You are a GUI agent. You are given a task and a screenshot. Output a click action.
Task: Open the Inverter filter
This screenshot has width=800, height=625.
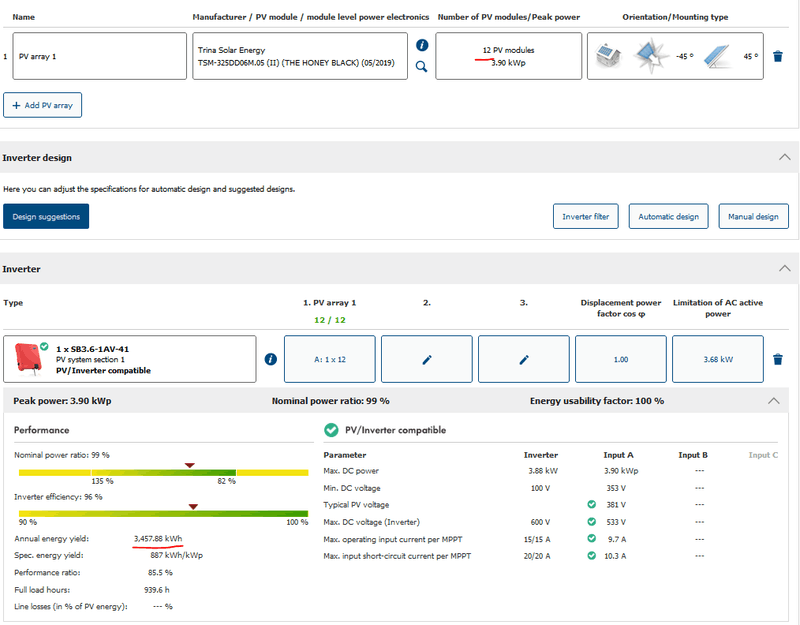pos(586,216)
